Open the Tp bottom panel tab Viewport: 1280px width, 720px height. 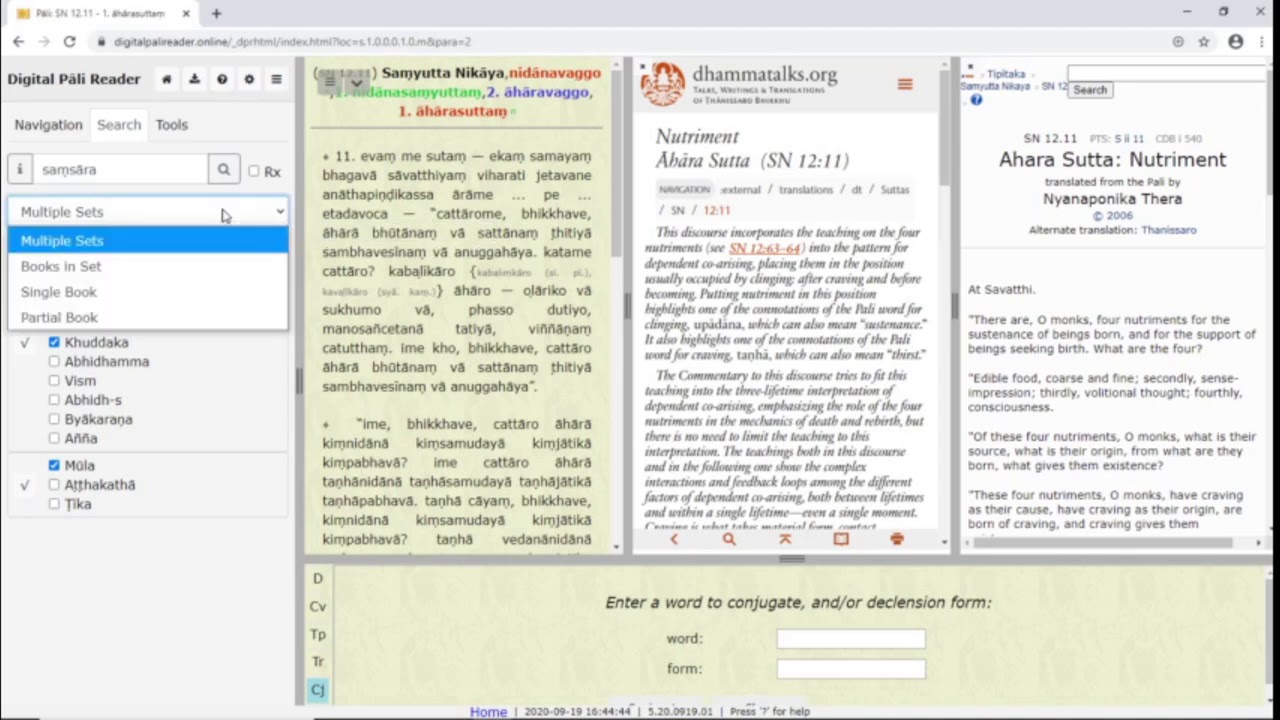click(x=318, y=635)
